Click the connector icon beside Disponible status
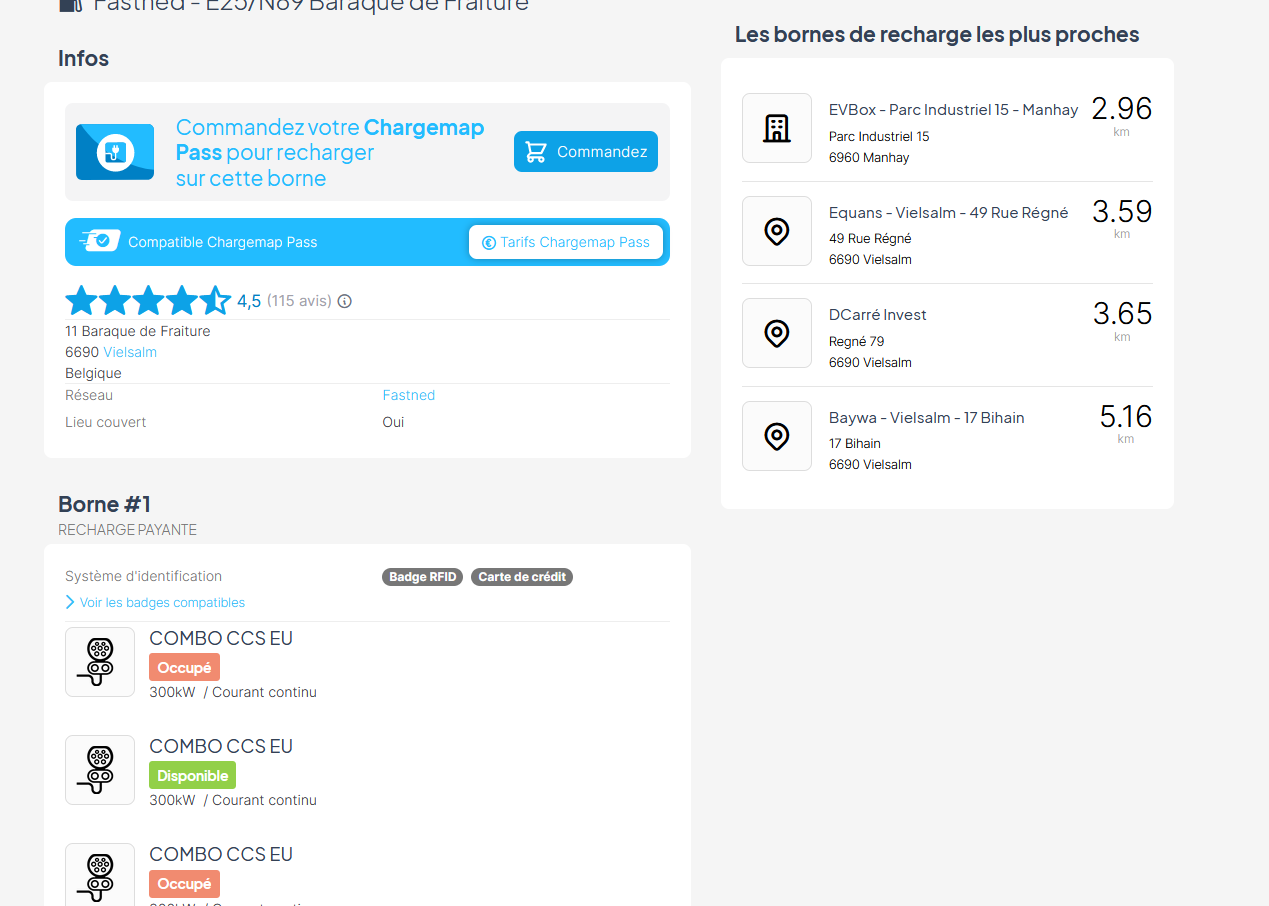The image size is (1269, 906). (100, 770)
